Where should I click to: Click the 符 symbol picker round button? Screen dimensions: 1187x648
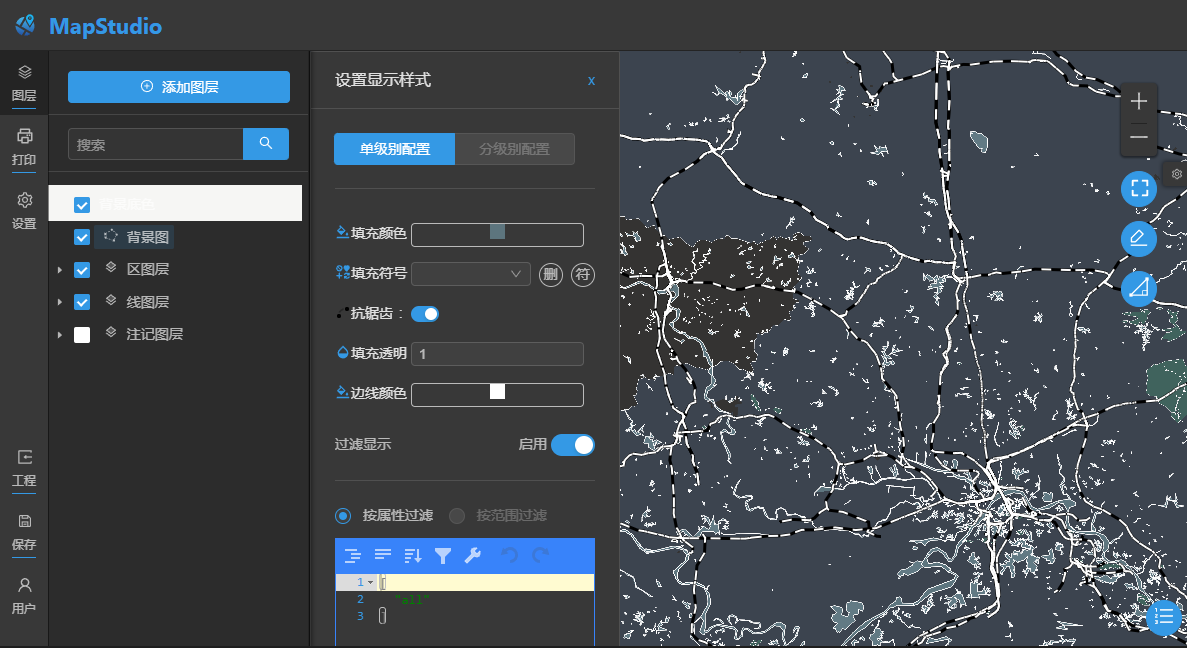pyautogui.click(x=582, y=274)
